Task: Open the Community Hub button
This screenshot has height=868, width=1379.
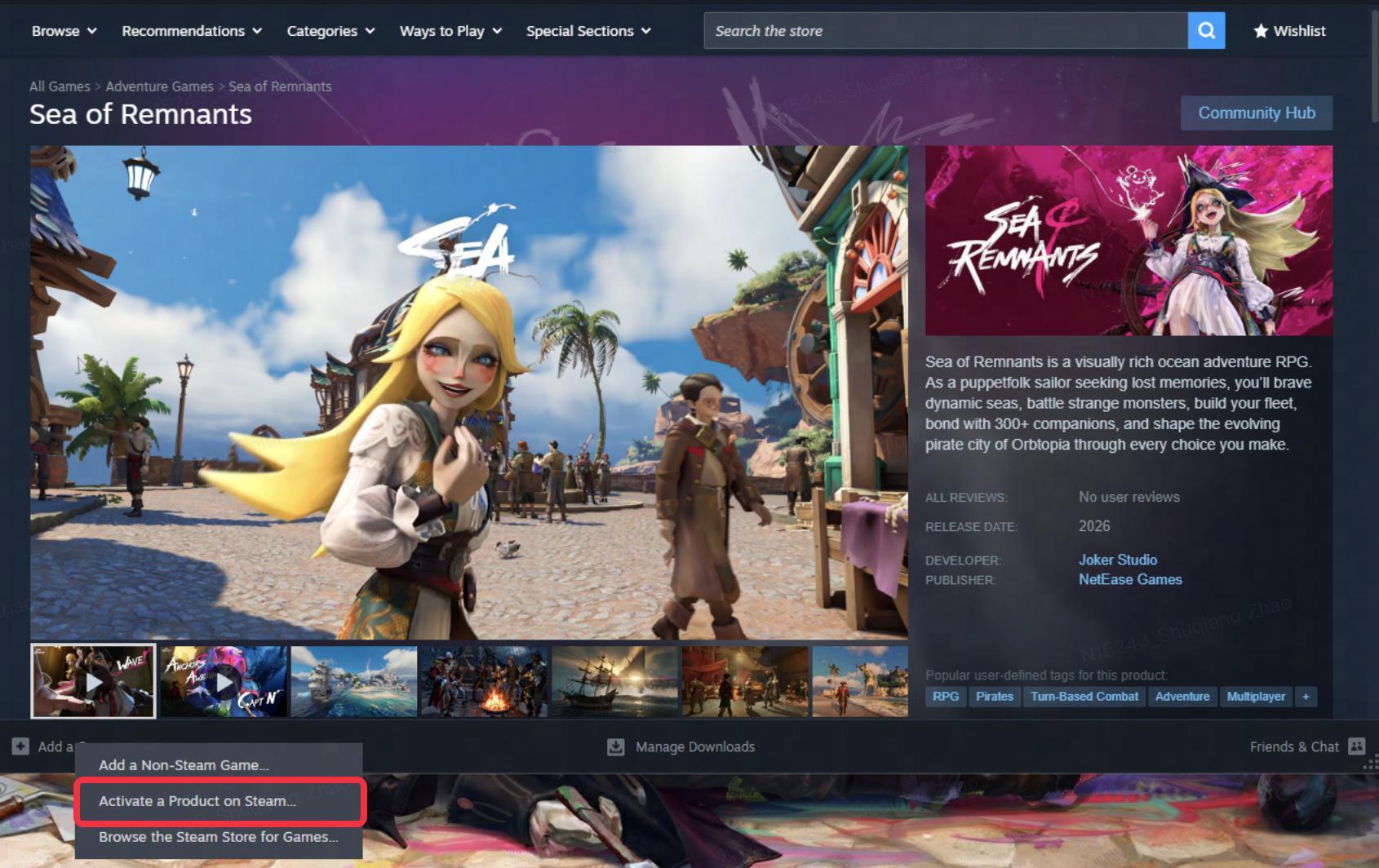Action: click(x=1256, y=113)
